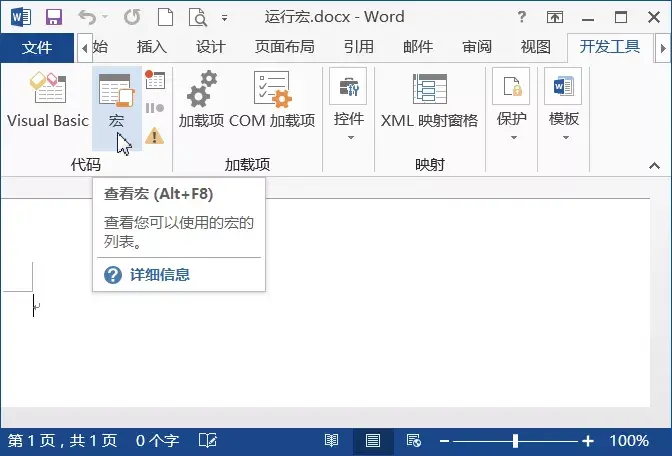Switch to the 页面布局 tab
The image size is (672, 456).
click(285, 47)
